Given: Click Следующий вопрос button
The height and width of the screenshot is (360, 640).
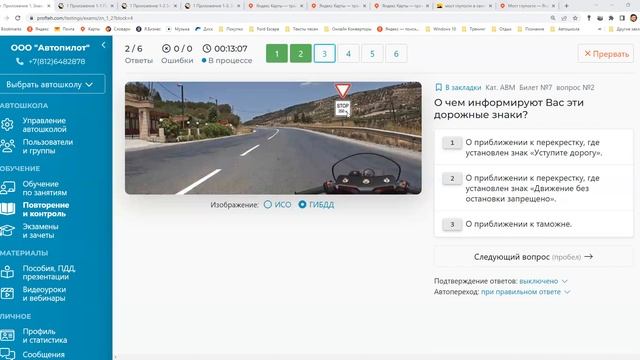Looking at the screenshot, I should pyautogui.click(x=533, y=257).
